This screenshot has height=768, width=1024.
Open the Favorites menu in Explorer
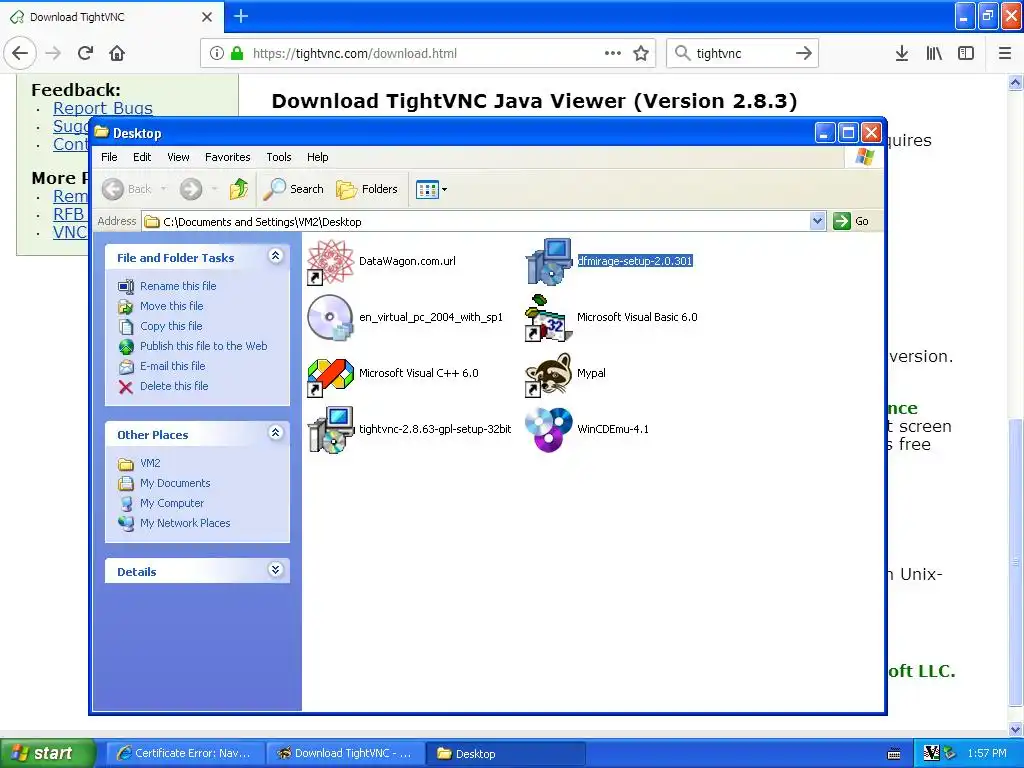tap(227, 157)
